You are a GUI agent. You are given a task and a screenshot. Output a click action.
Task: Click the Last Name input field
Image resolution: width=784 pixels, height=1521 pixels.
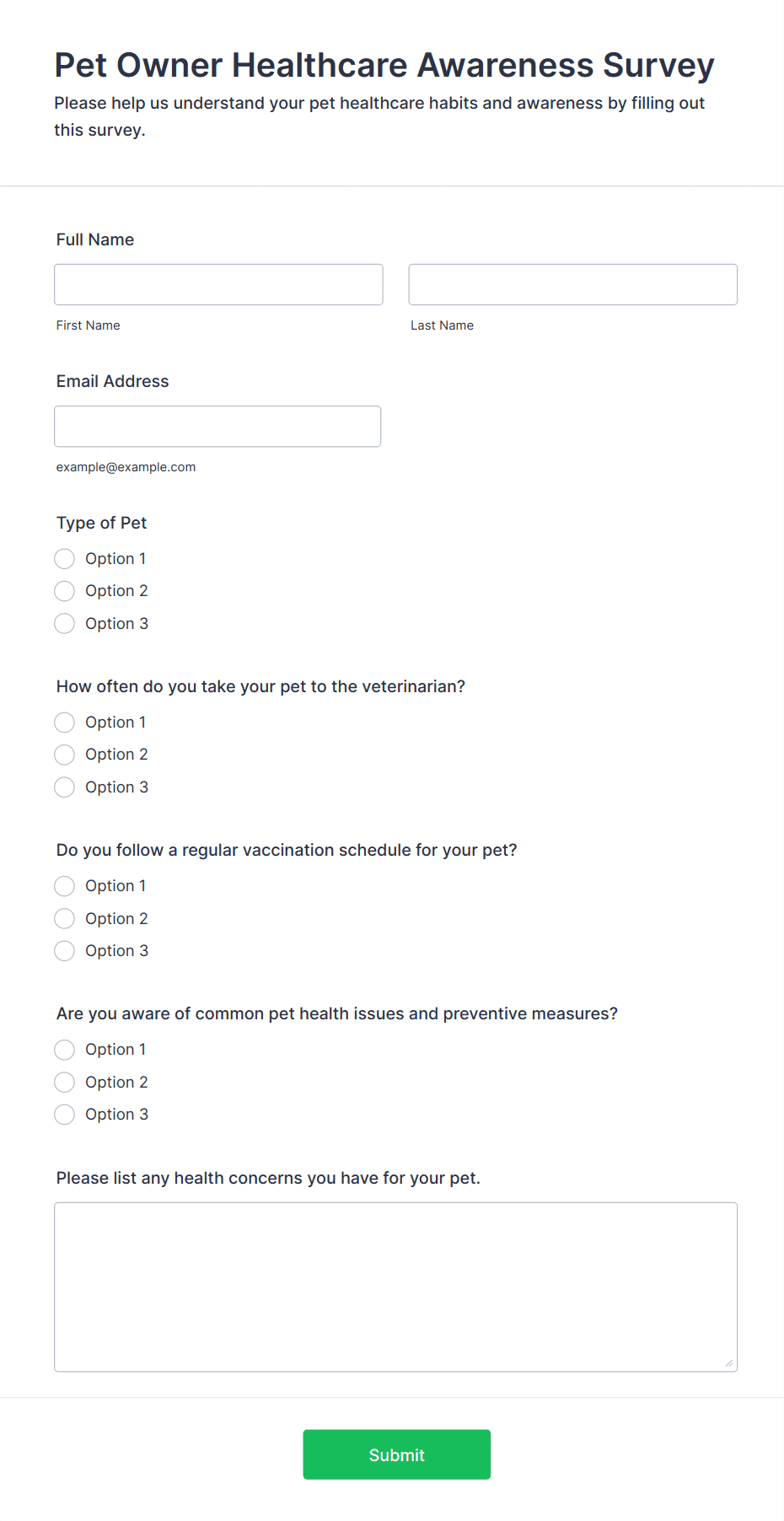click(x=572, y=285)
